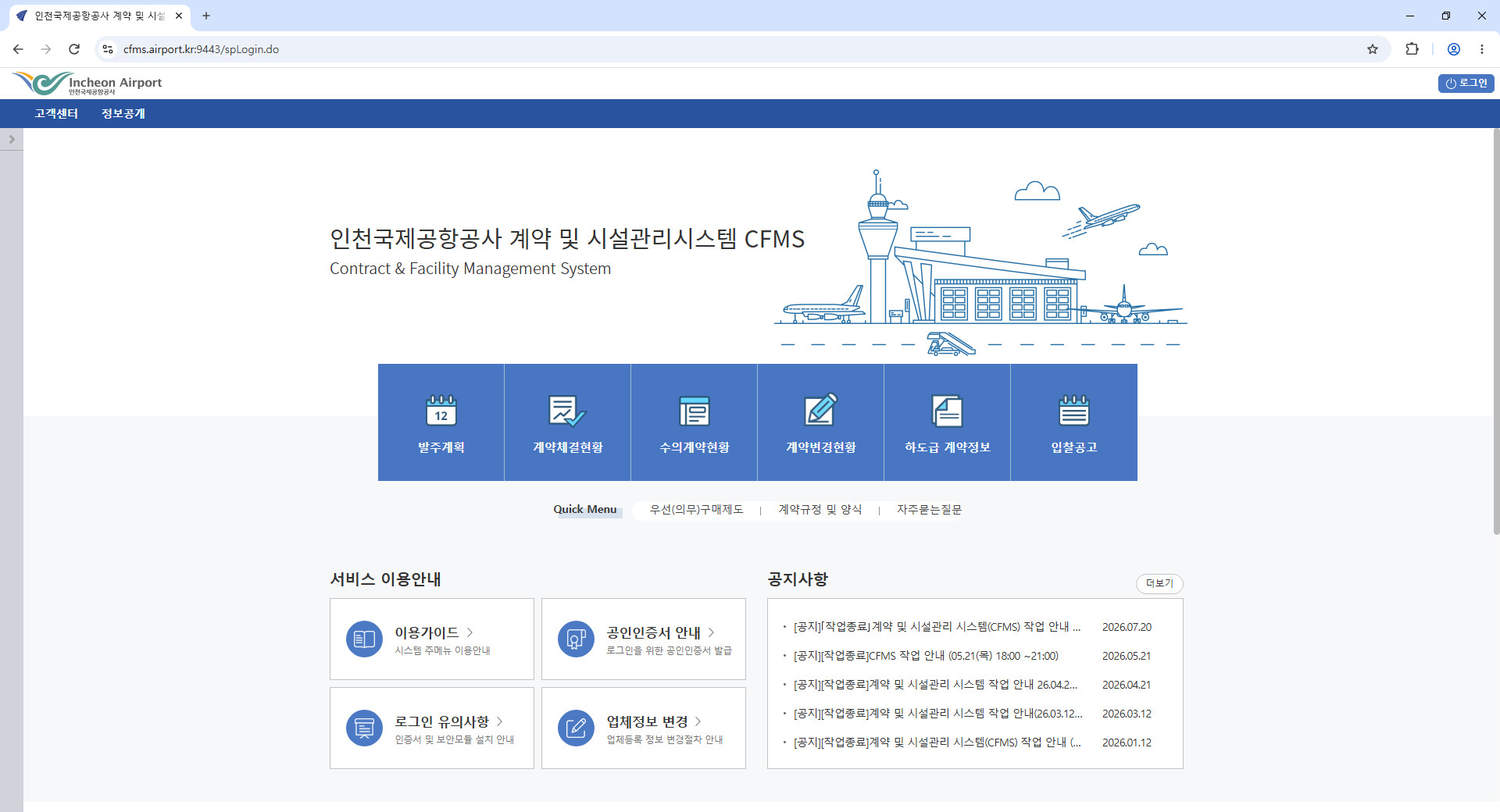Open the 계약체결현황 document-check icon
1500x812 pixels.
tap(567, 410)
